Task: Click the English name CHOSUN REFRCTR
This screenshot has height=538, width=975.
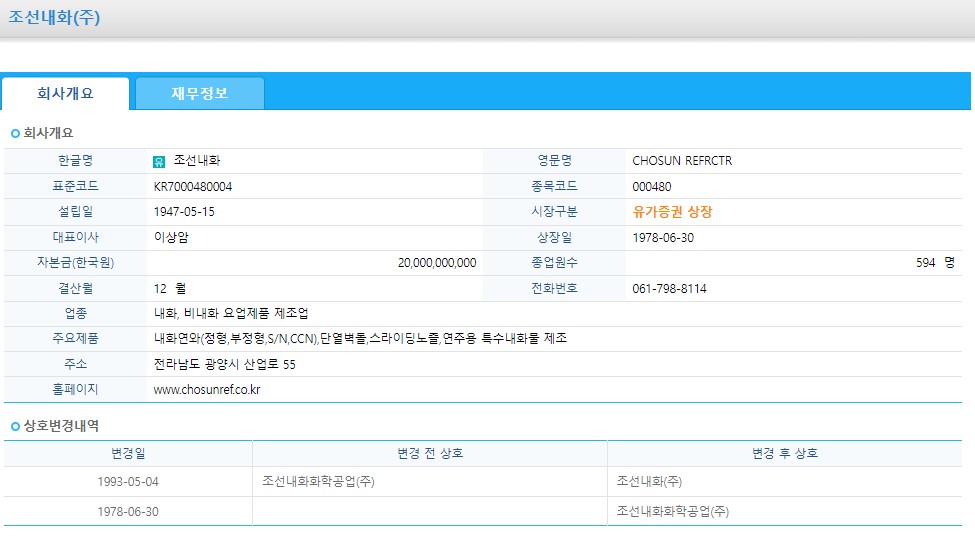Action: point(682,160)
